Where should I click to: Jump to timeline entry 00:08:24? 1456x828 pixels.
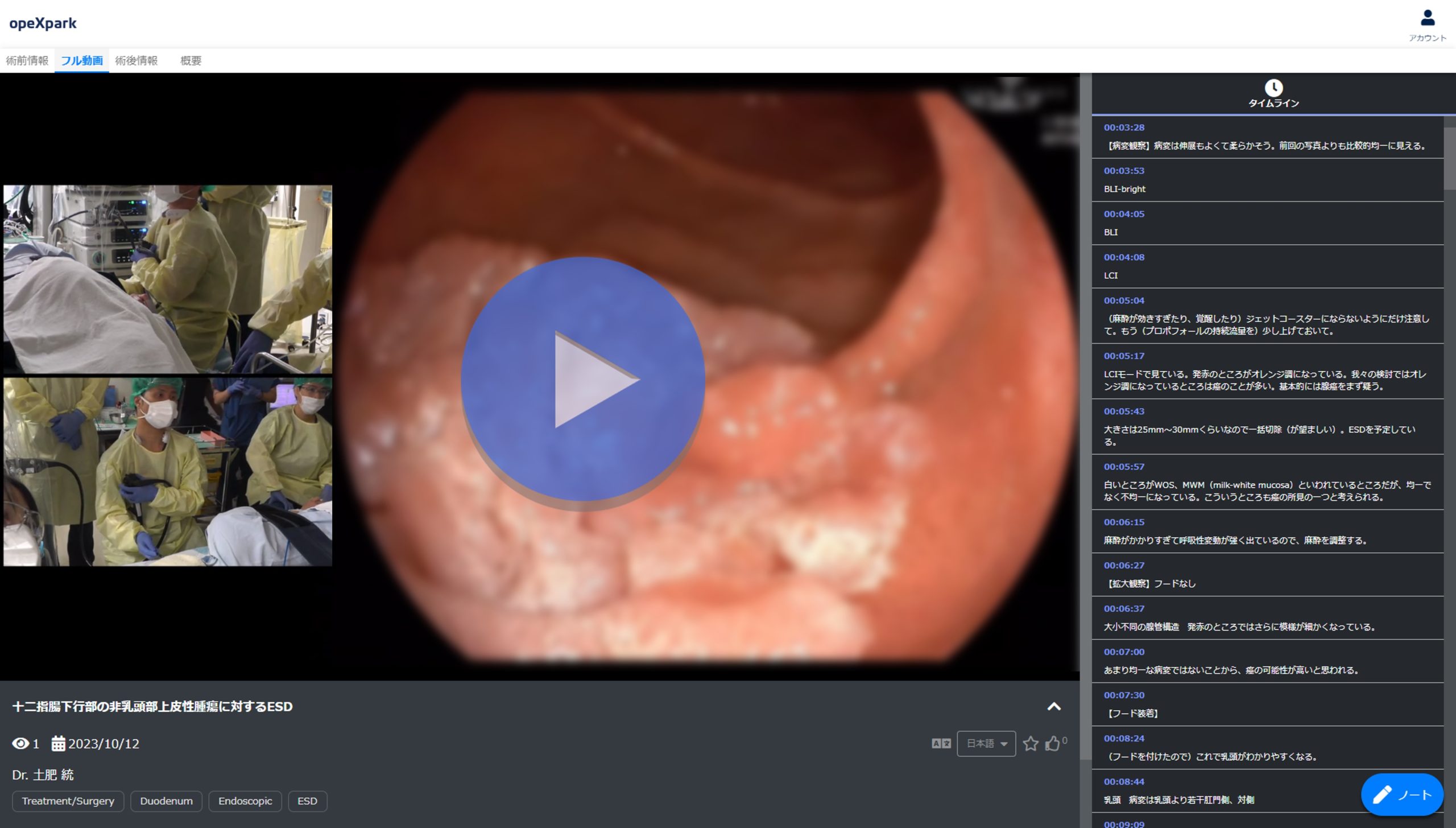(x=1267, y=747)
